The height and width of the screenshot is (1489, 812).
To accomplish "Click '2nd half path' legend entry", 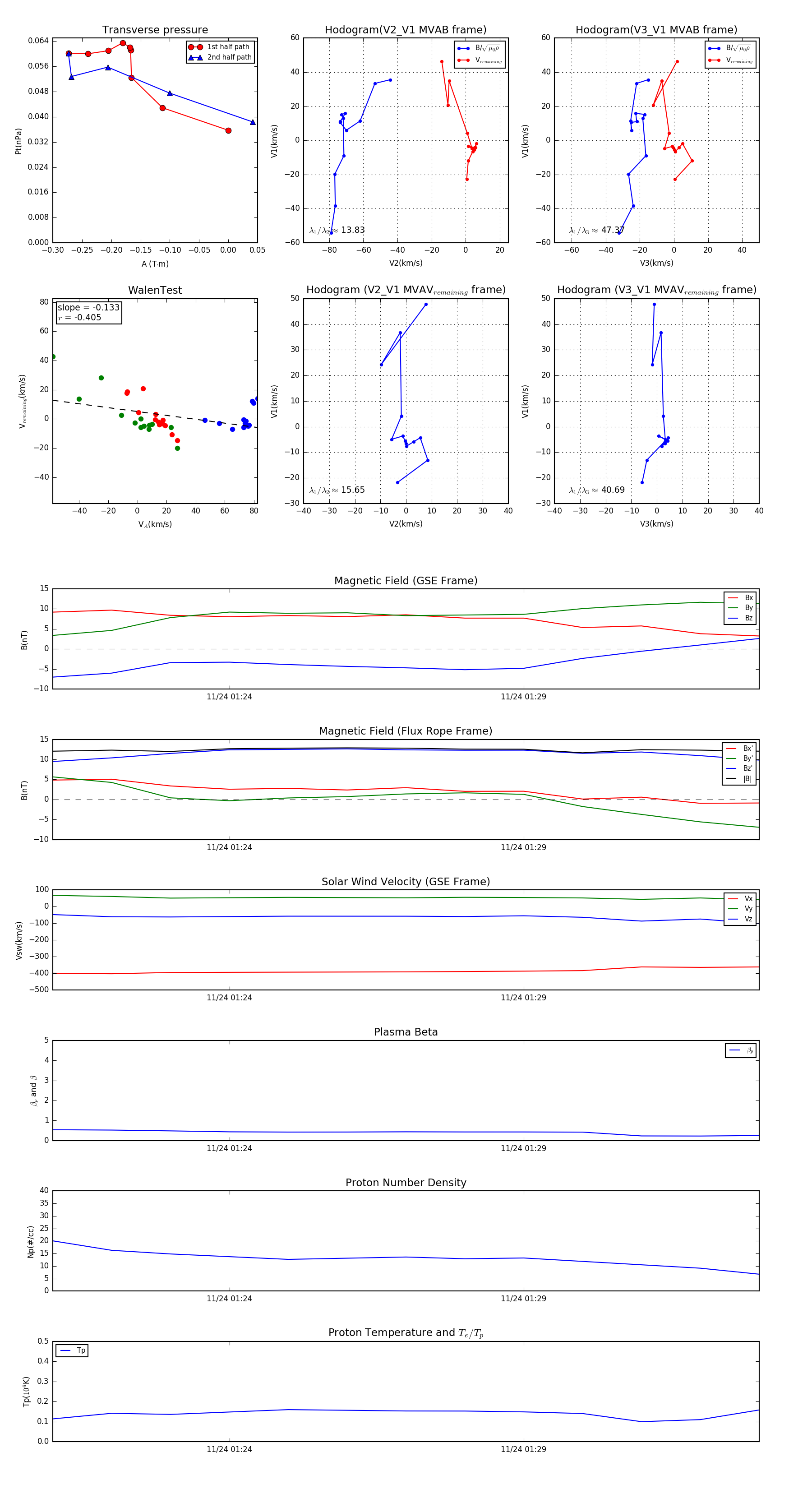I will 220,57.
